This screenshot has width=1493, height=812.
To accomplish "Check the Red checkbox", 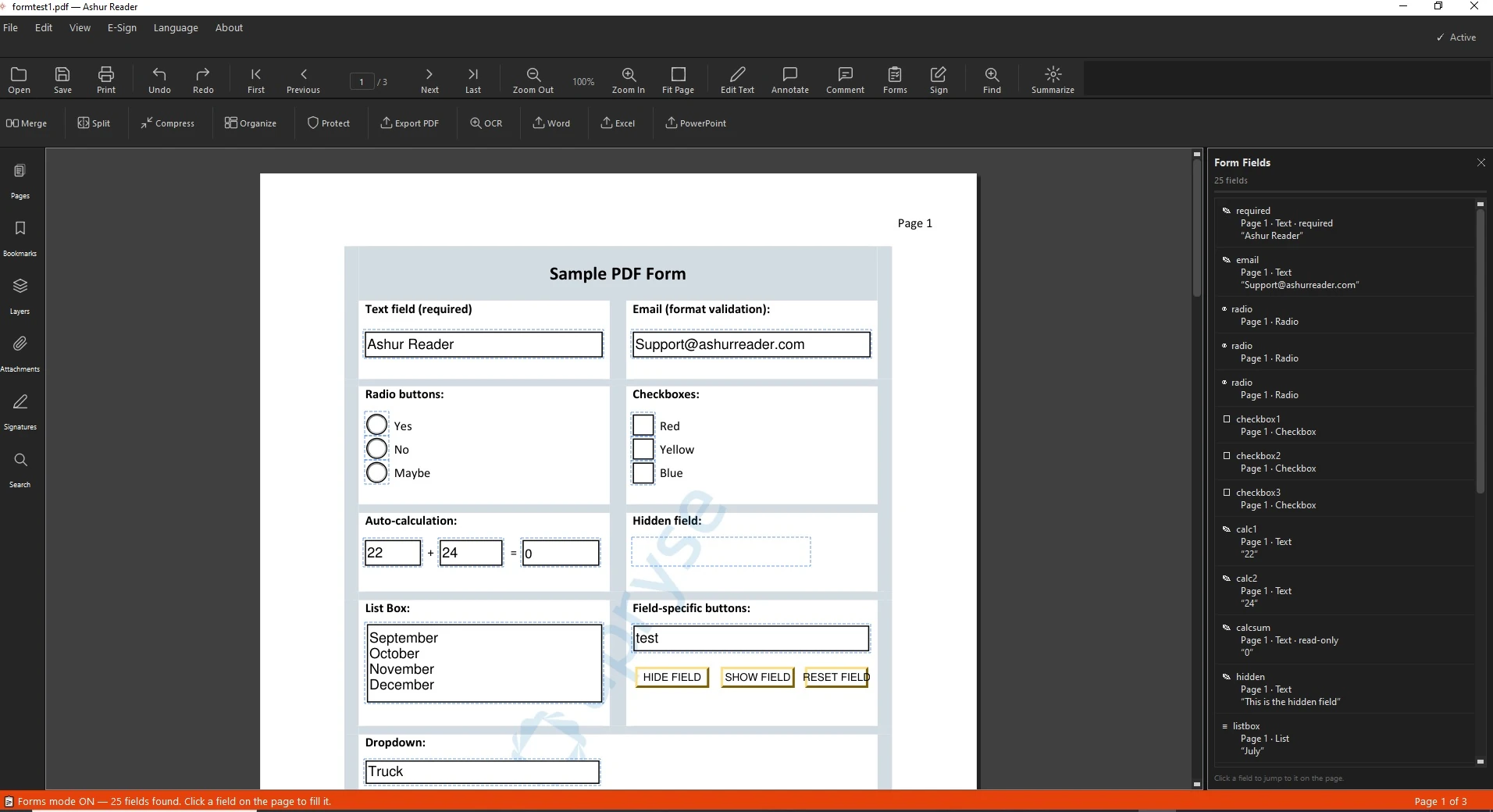I will (643, 425).
